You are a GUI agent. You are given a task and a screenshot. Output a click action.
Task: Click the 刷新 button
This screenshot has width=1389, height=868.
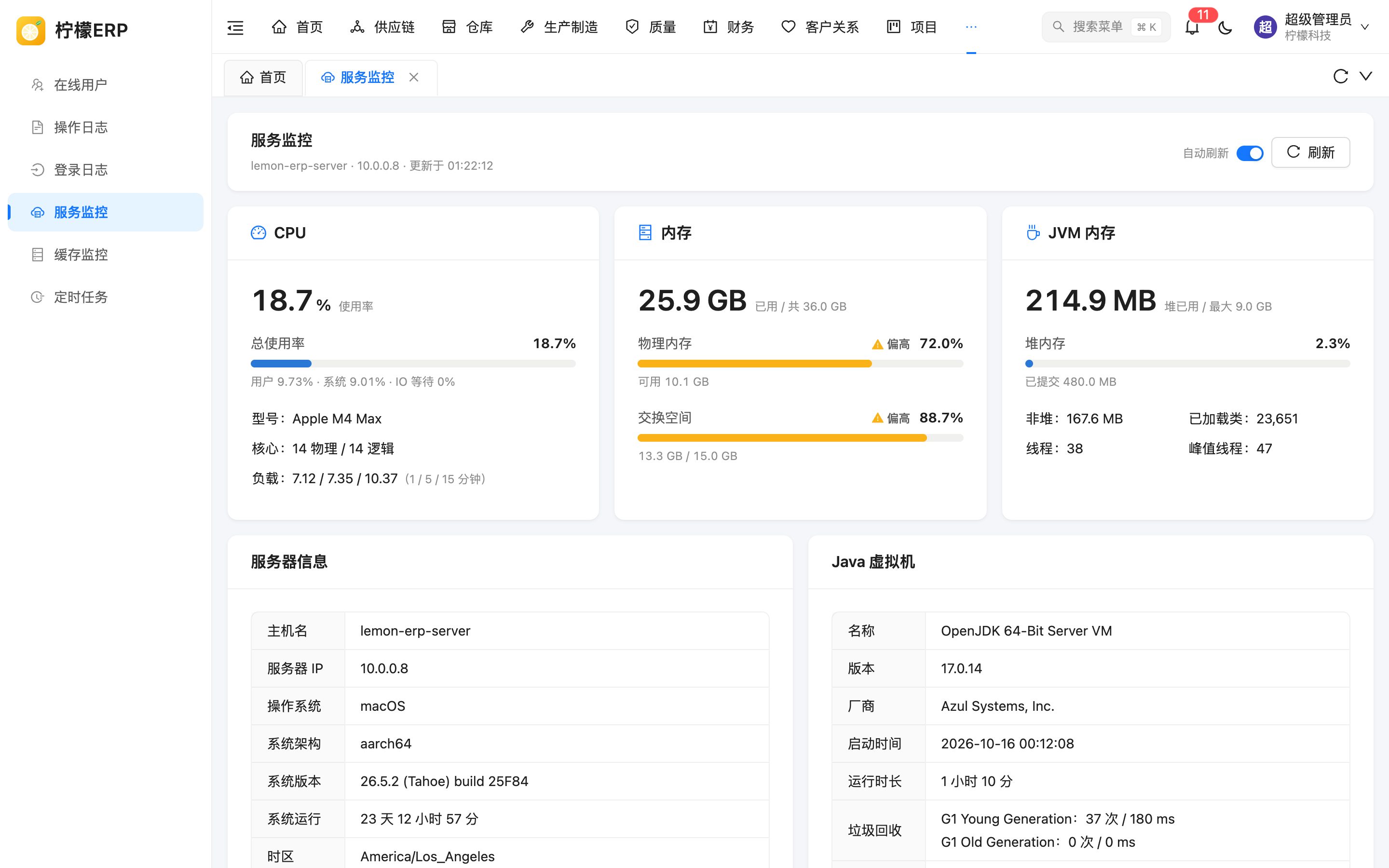pyautogui.click(x=1310, y=153)
